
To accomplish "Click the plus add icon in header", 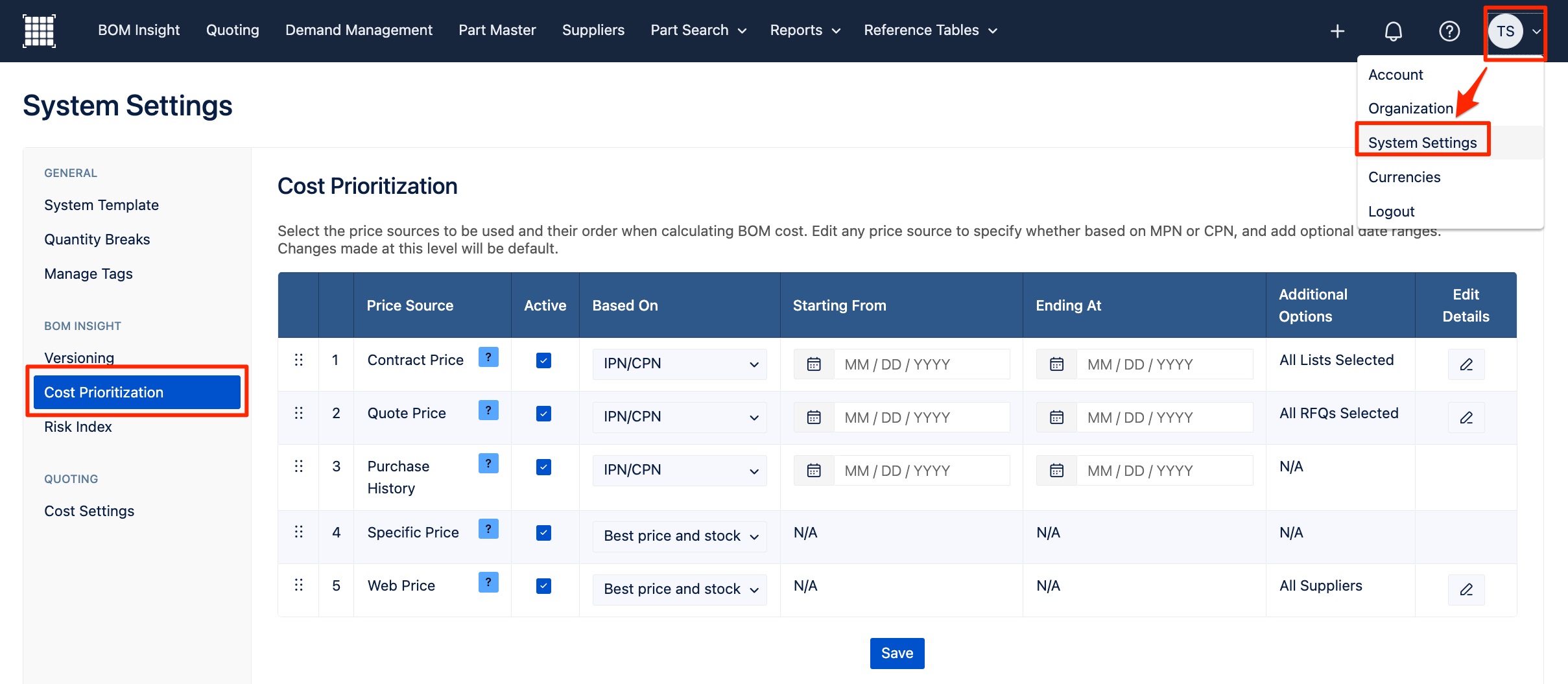I will [1337, 31].
